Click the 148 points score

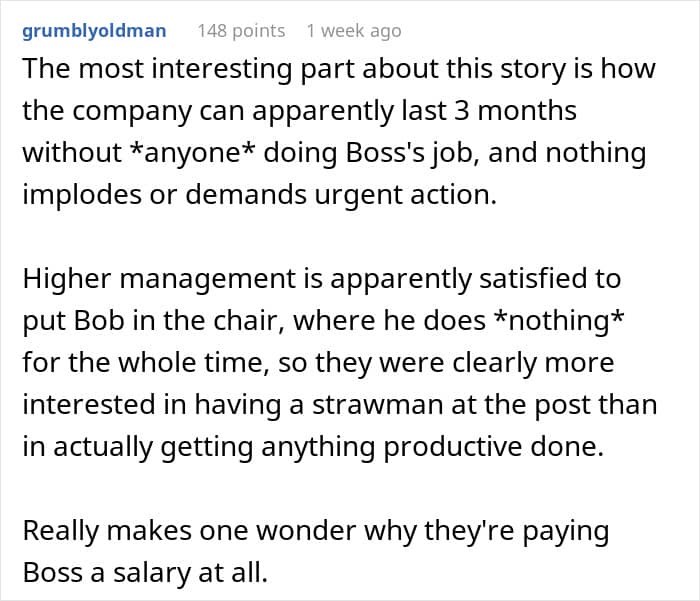(x=241, y=31)
